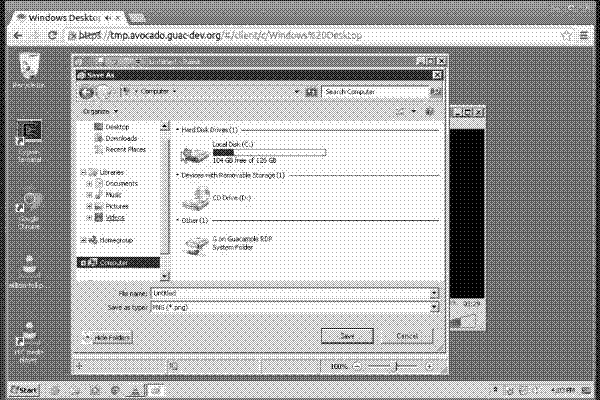600x400 pixels.
Task: Click the Save As back arrow
Action: pos(86,92)
